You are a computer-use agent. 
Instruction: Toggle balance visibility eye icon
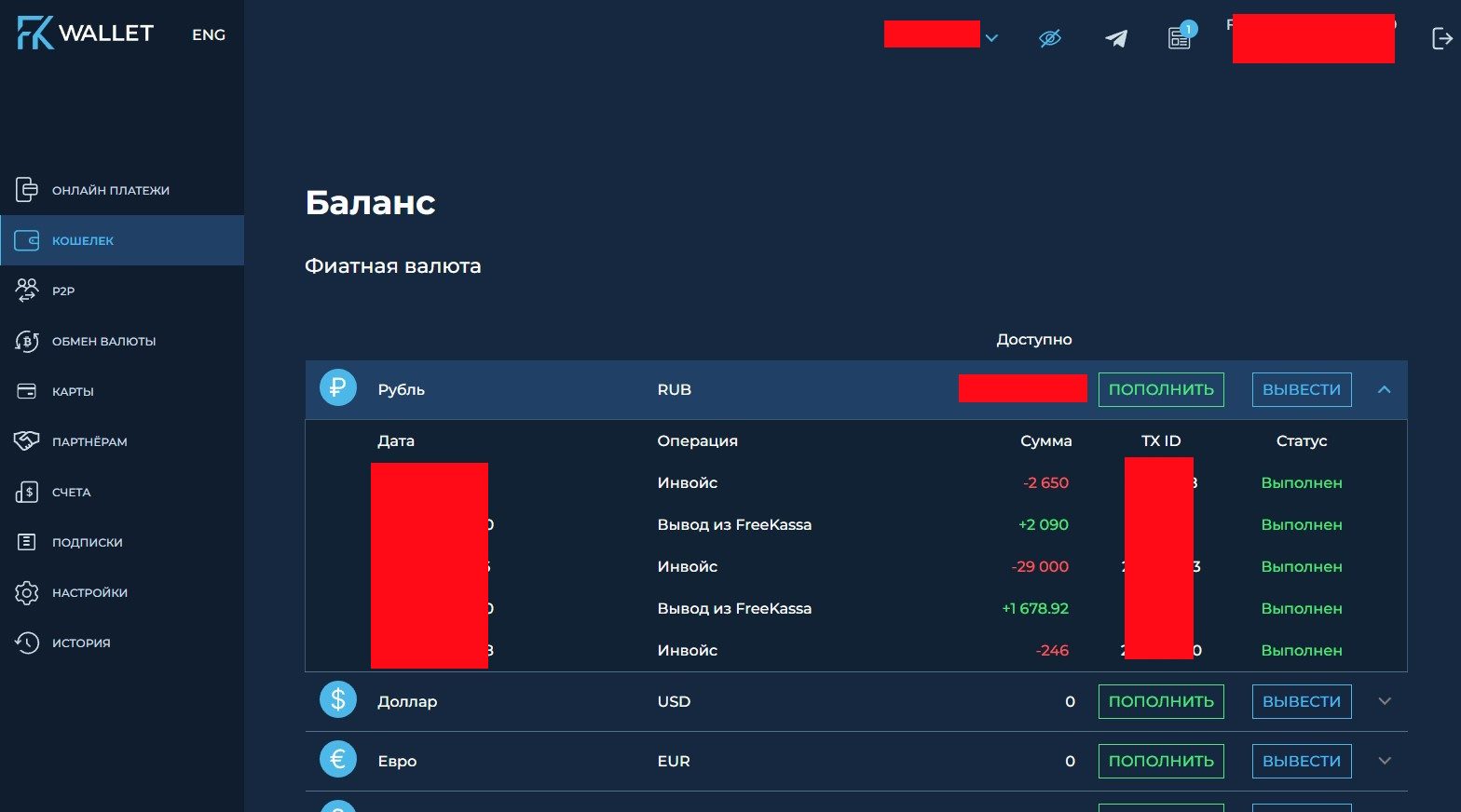(1050, 38)
